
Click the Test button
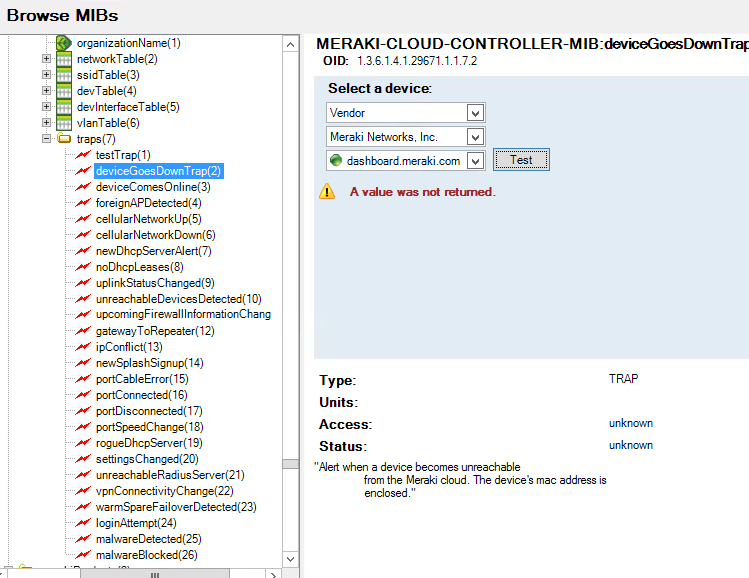pos(521,160)
